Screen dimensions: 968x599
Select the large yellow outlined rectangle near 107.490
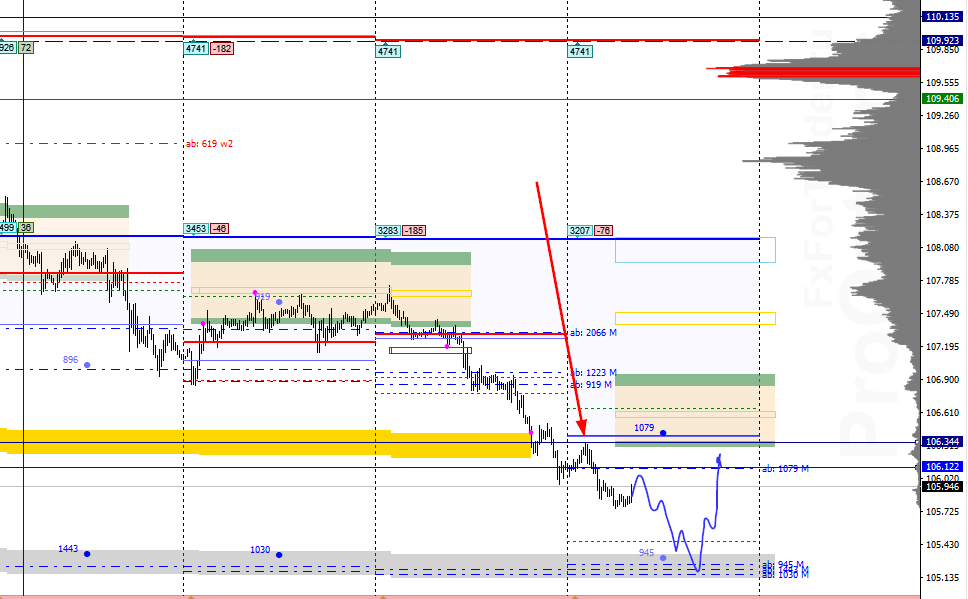pyautogui.click(x=695, y=319)
